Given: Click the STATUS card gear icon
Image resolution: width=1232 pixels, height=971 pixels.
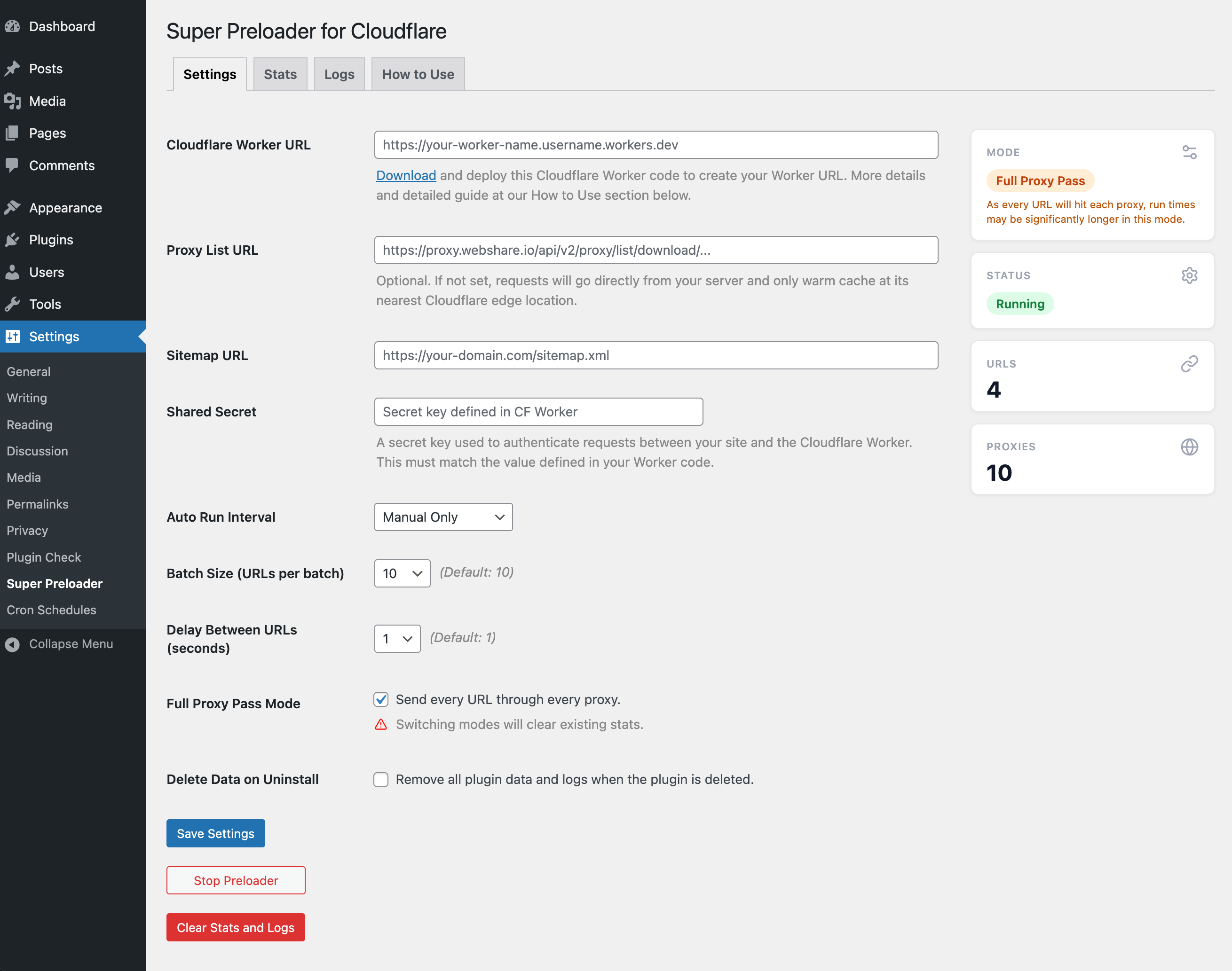Looking at the screenshot, I should tap(1189, 276).
